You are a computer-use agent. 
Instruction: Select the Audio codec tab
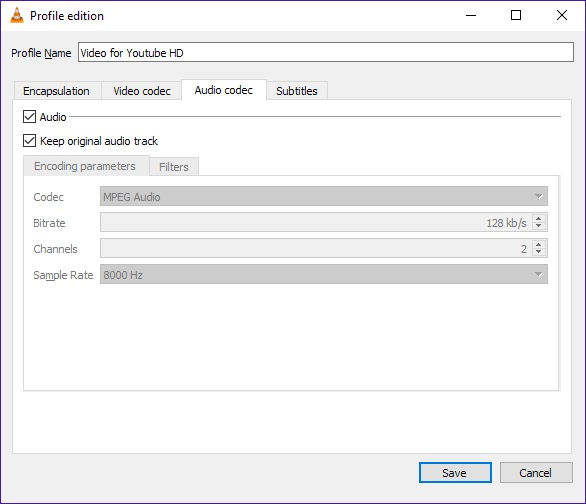223,90
